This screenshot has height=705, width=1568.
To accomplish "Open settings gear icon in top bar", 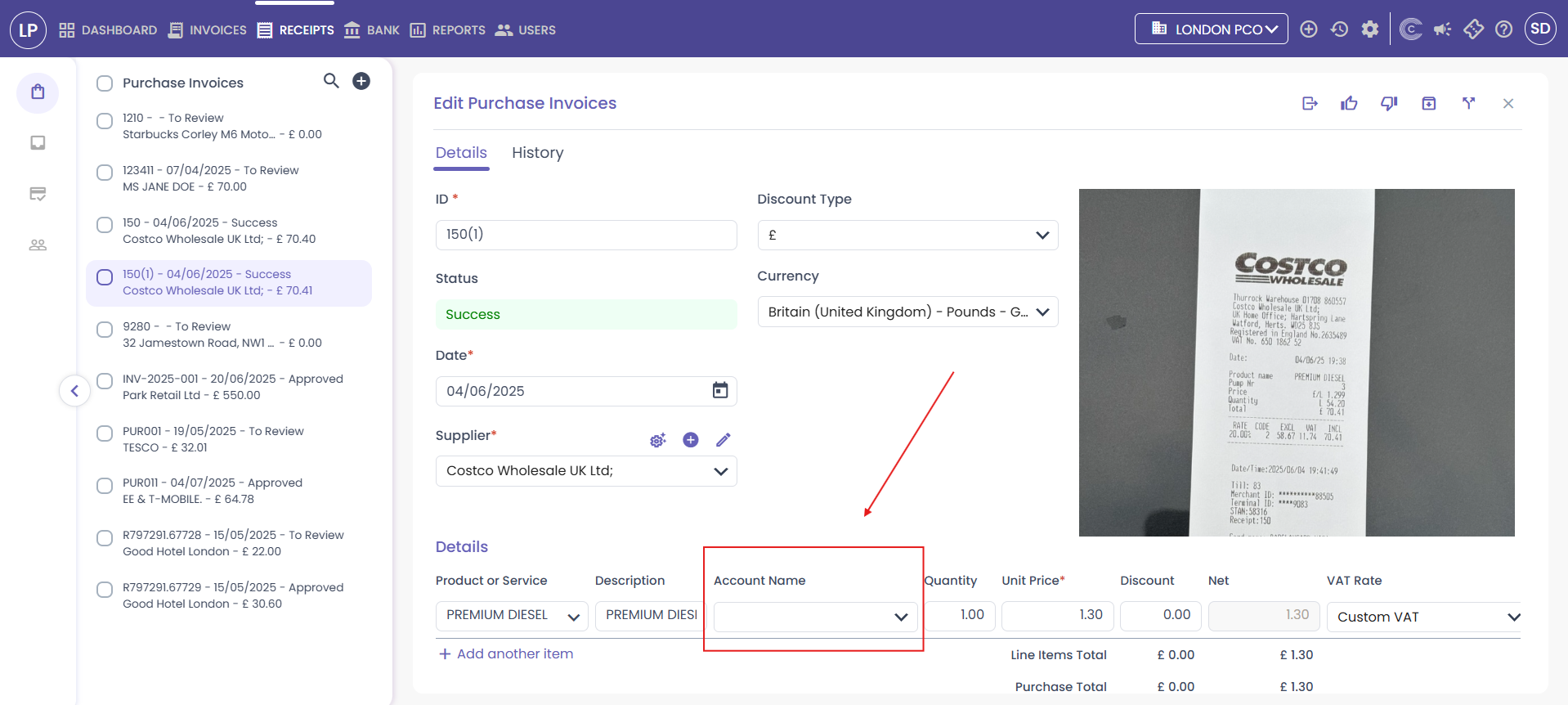I will (x=1370, y=29).
